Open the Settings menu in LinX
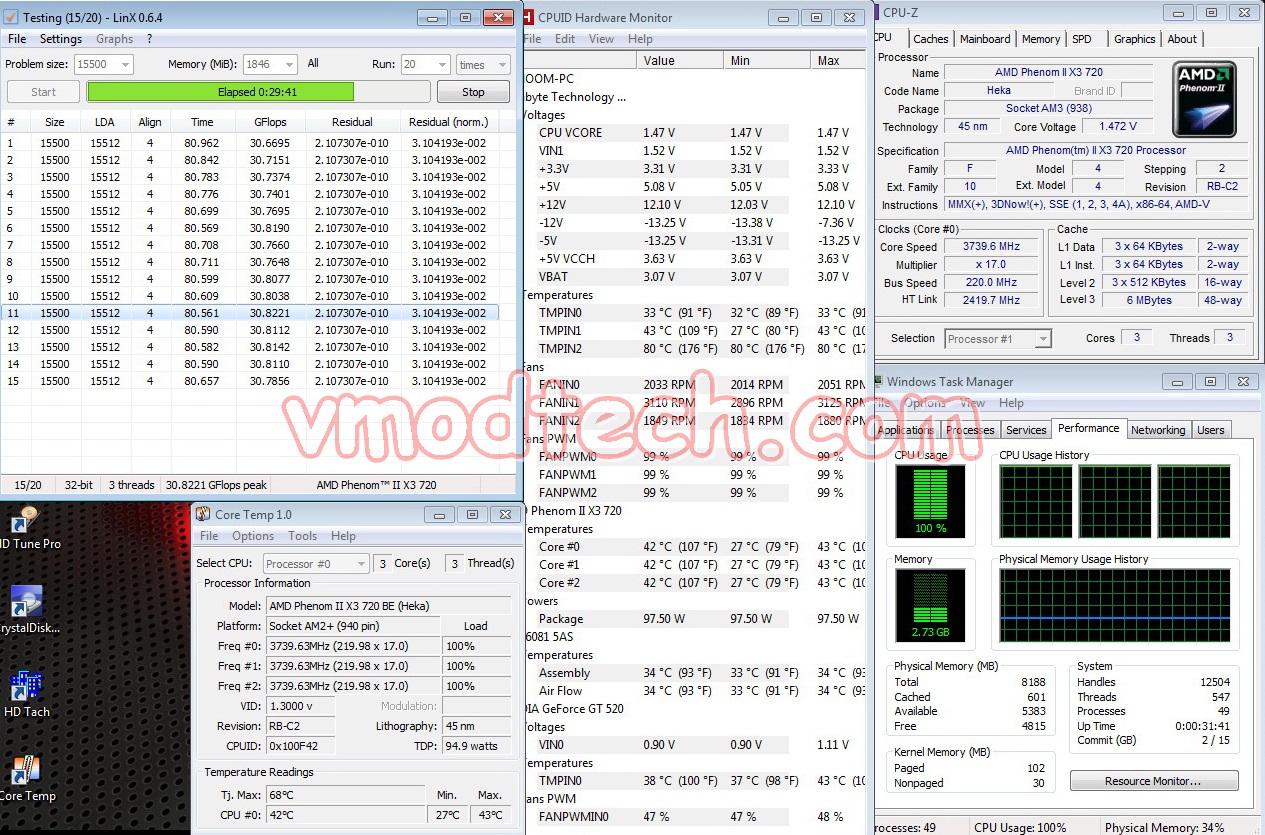 (61, 39)
